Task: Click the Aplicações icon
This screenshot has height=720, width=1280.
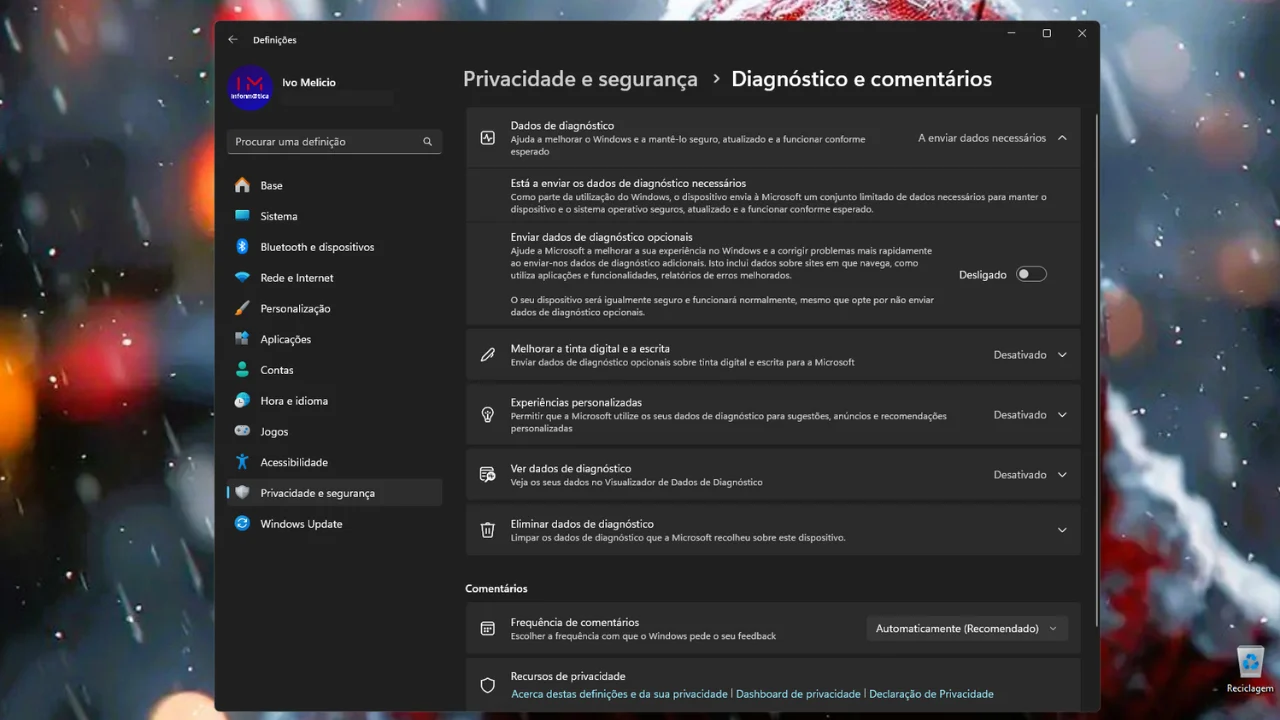Action: 242,339
